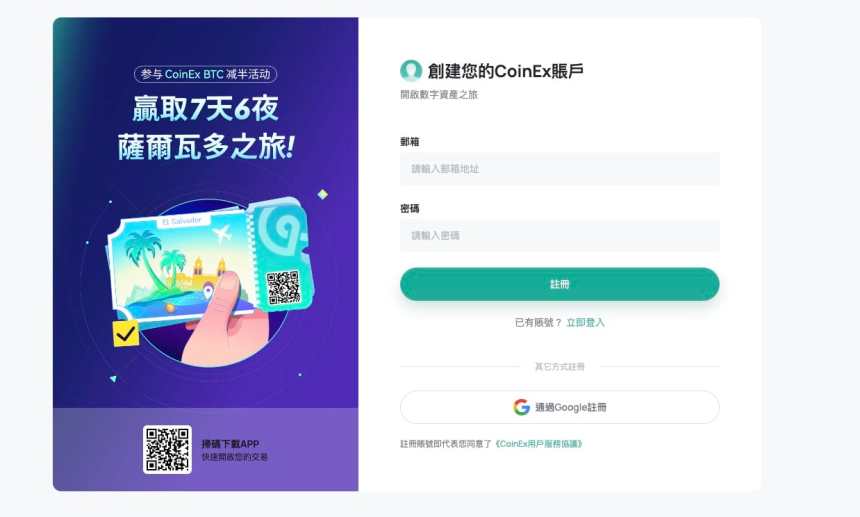The image size is (860, 517).
Task: Click the location pin on the ticket
Action: [x=208, y=292]
